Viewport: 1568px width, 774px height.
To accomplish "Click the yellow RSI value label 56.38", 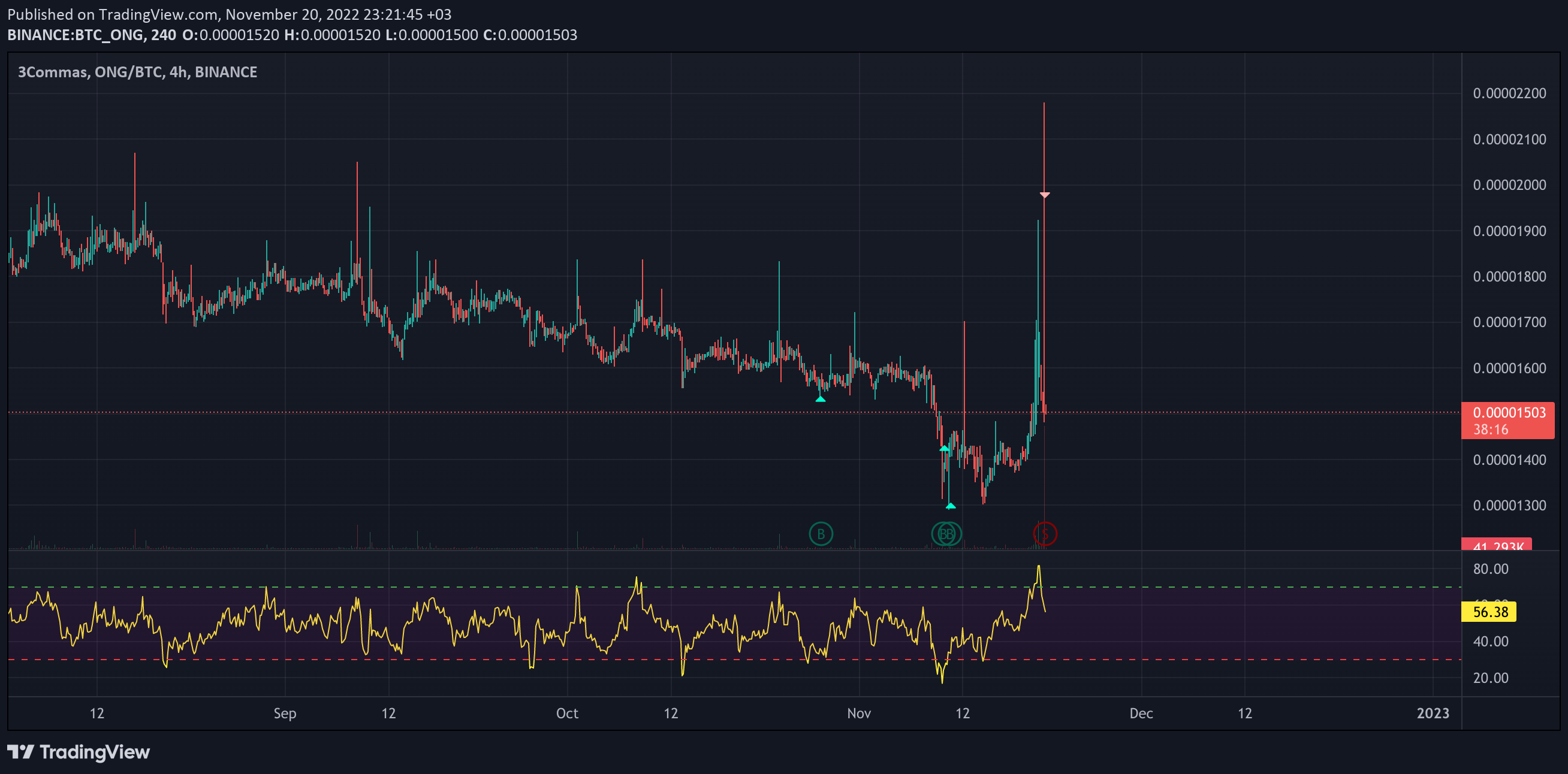I will (1488, 612).
